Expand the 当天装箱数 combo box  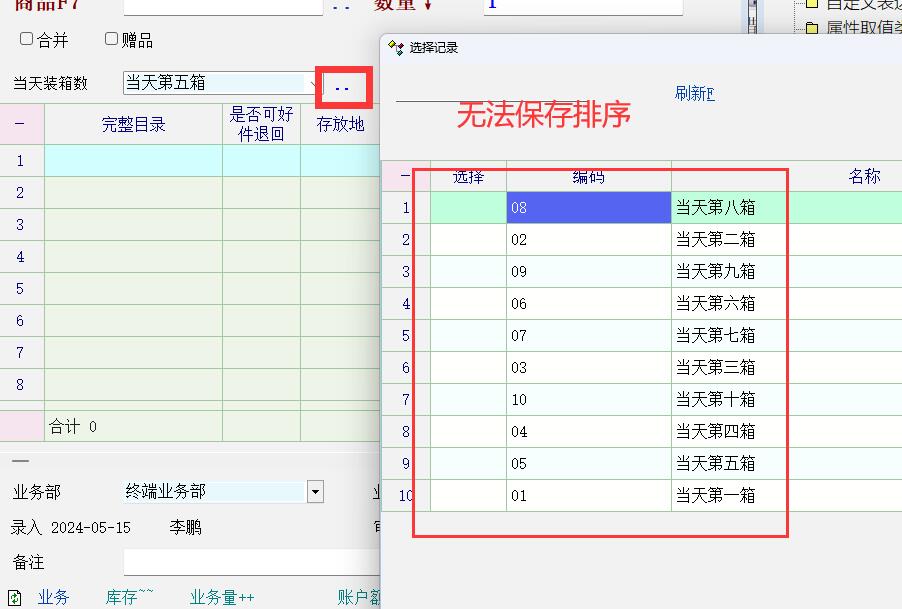[x=314, y=83]
